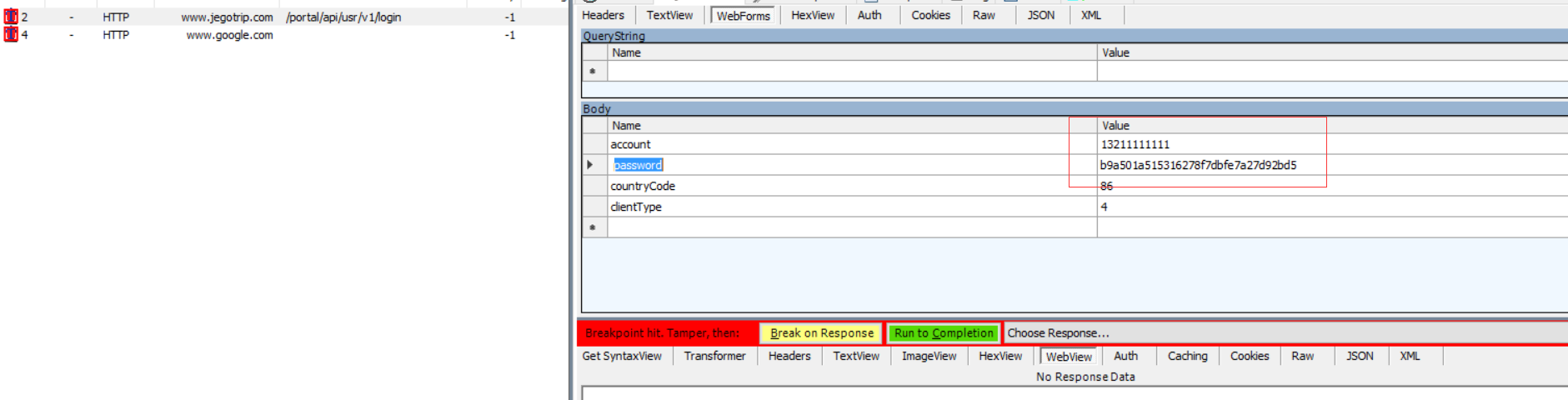
Task: Click the new-row asterisk in Body table
Action: pyautogui.click(x=593, y=227)
